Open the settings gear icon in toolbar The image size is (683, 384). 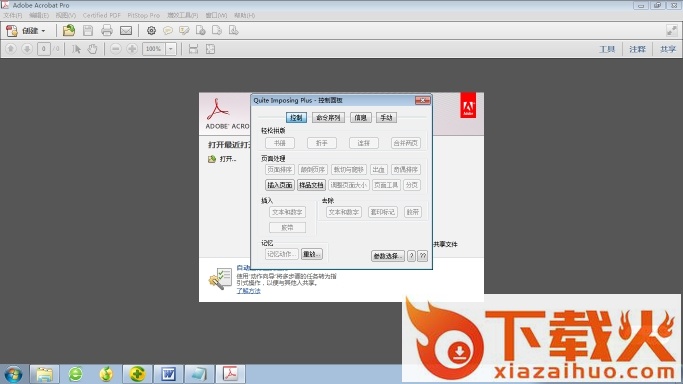coord(151,30)
